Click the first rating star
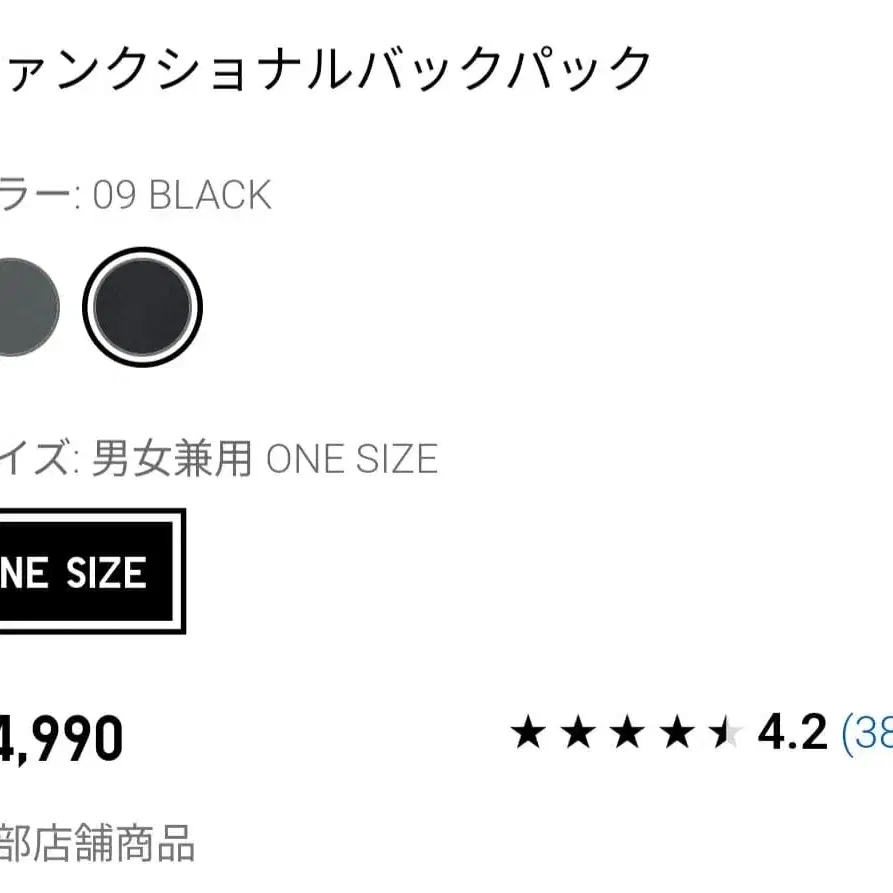Screen dimensions: 893x893 pos(528,733)
